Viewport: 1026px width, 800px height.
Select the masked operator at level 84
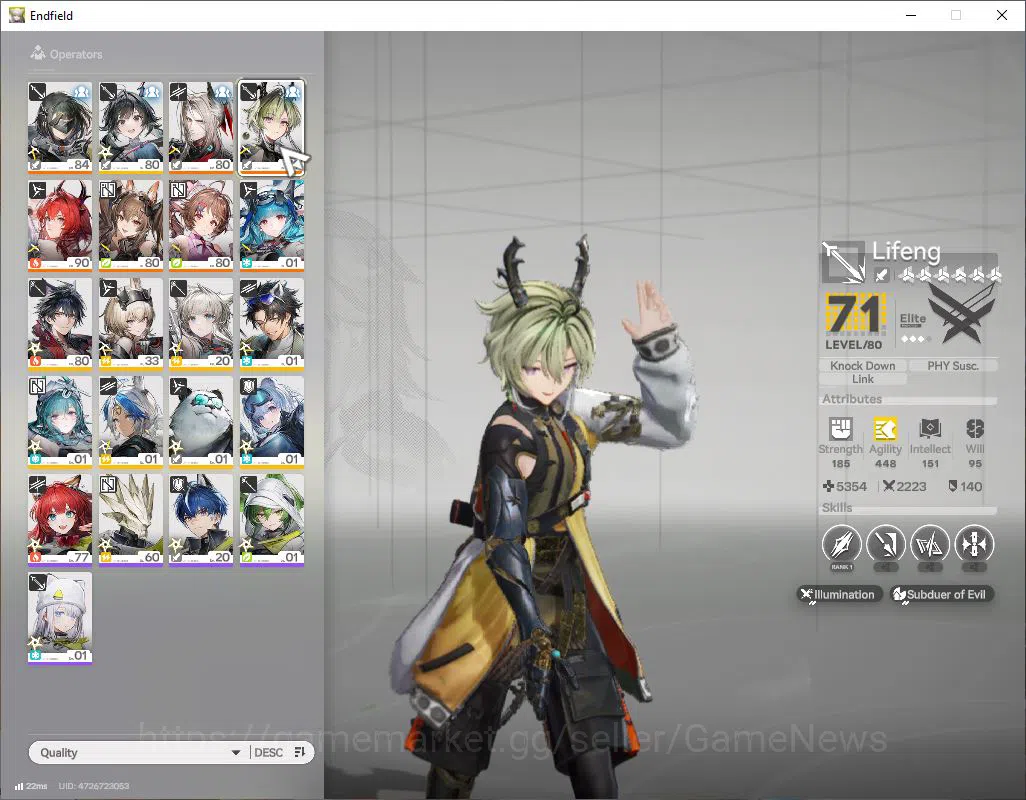click(x=60, y=127)
